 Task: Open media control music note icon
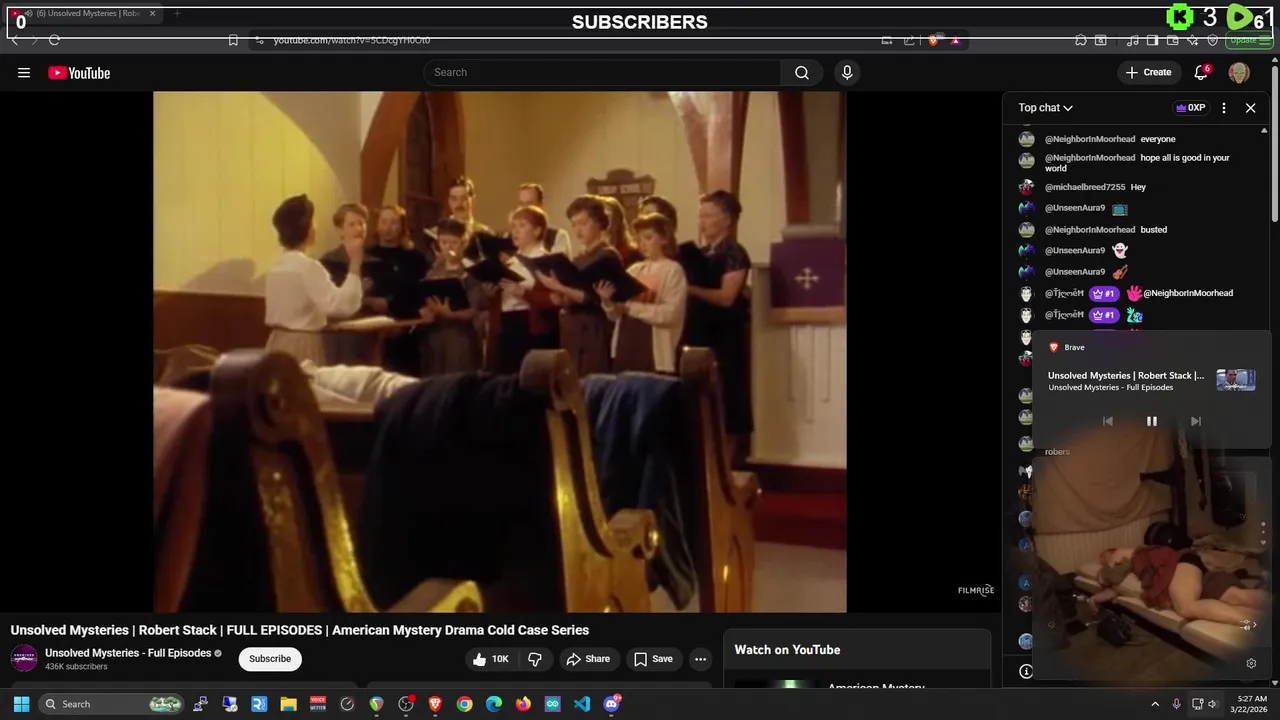(1132, 40)
